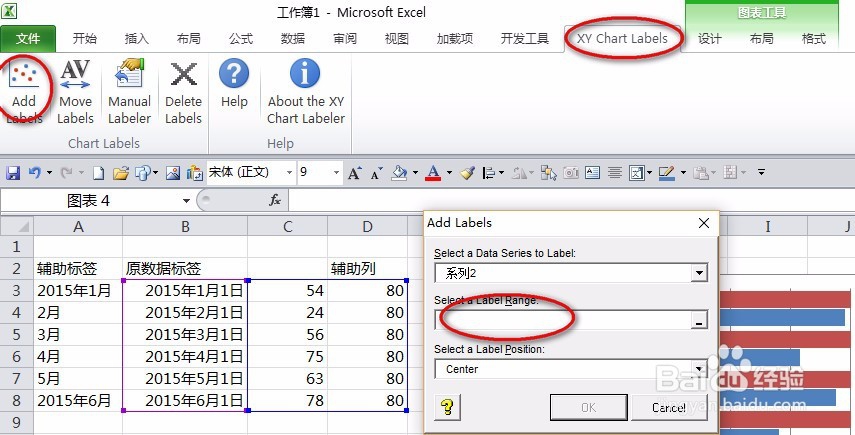Select cell with value 75
Screen dimensions: 855x435
[287, 357]
